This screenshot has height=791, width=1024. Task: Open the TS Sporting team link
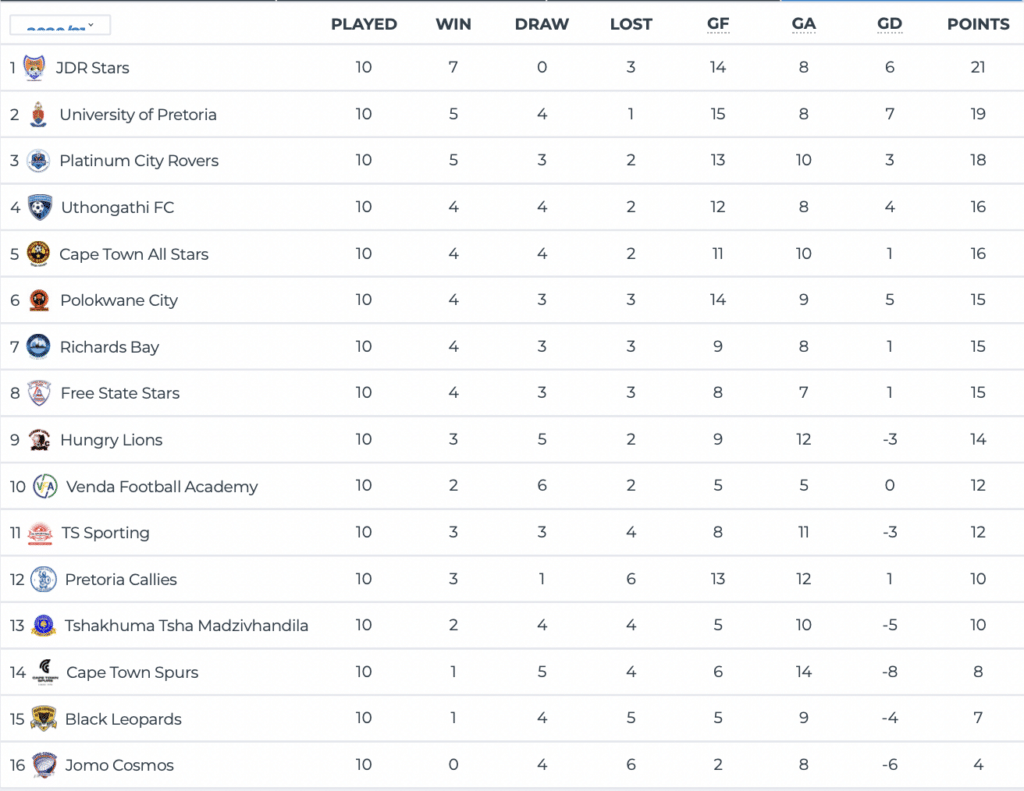click(x=105, y=533)
